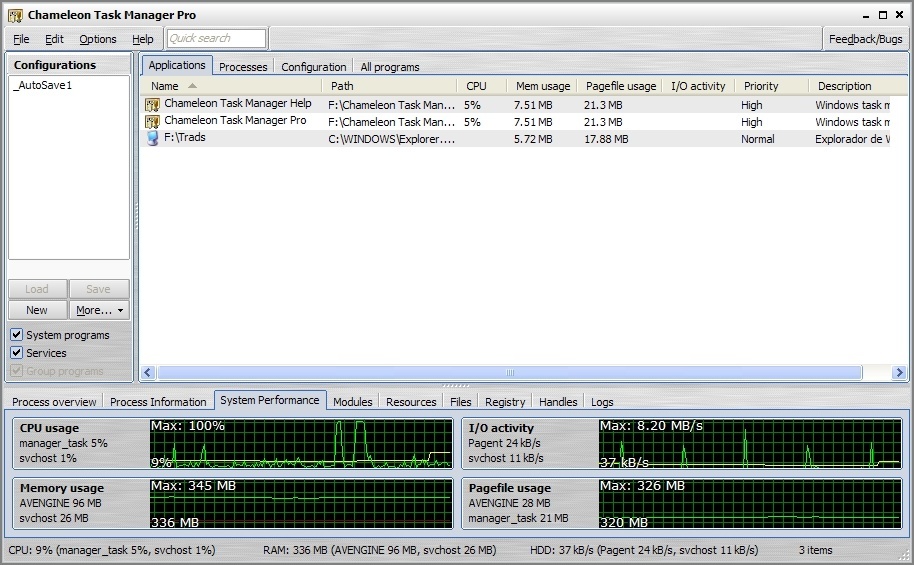Toggle the Services checkbox

pos(16,353)
